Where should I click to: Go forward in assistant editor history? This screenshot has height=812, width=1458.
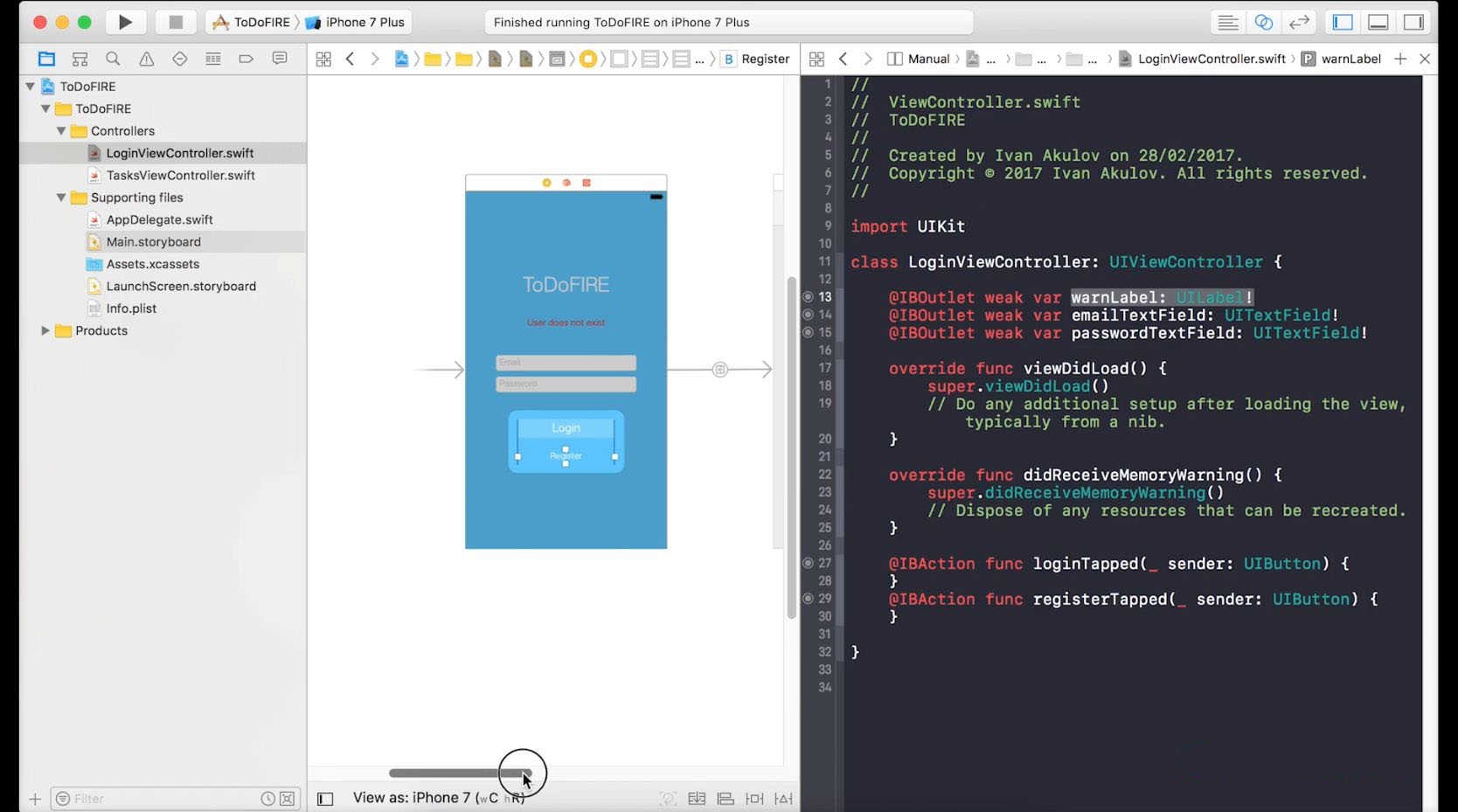tap(868, 59)
